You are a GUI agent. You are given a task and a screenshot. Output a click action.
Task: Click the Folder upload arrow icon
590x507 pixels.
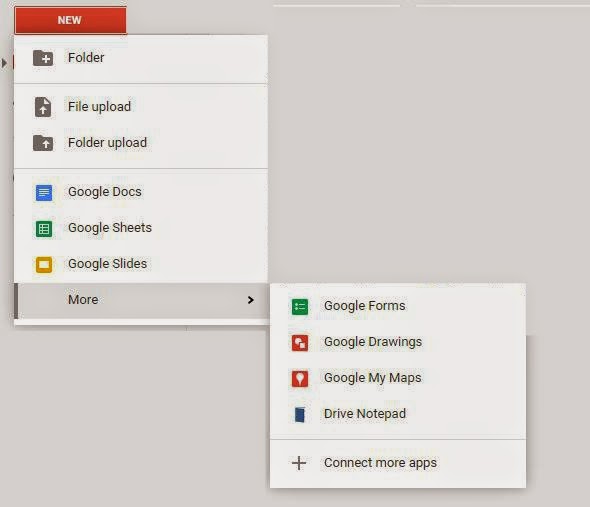pyautogui.click(x=43, y=143)
